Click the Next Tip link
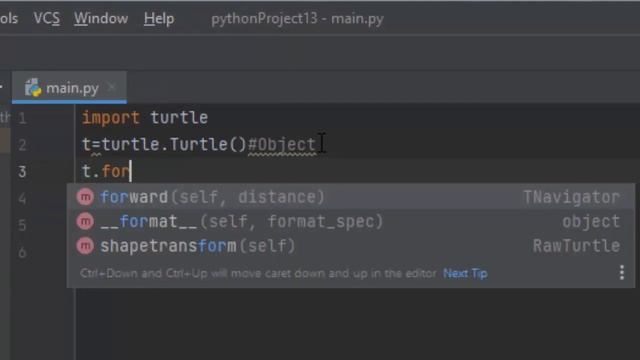Screen dimensions: 640x360 [x=465, y=273]
